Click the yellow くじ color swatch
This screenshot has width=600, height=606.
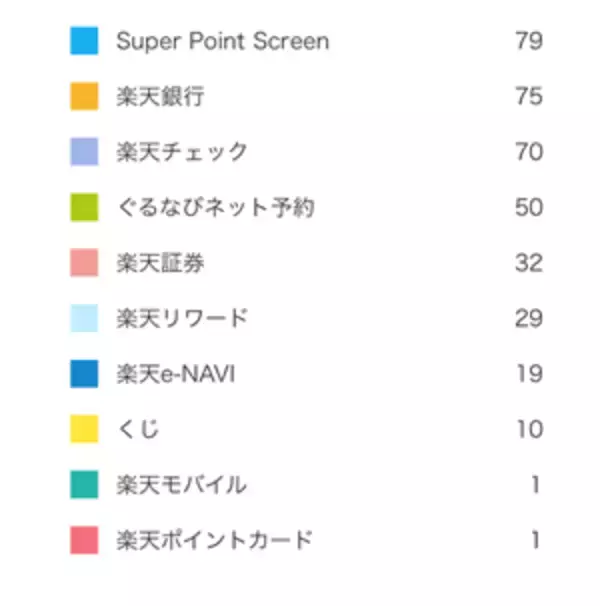click(84, 430)
